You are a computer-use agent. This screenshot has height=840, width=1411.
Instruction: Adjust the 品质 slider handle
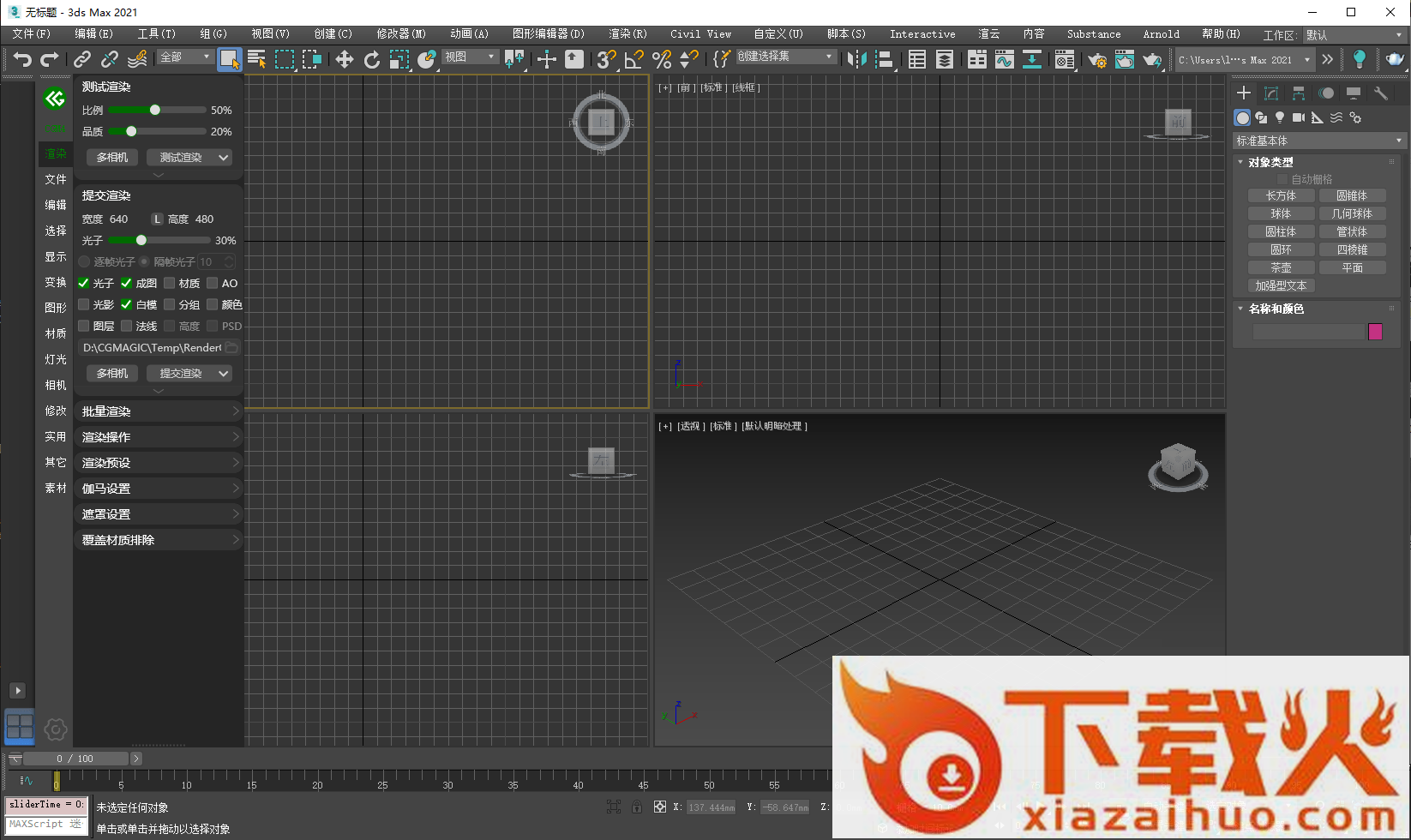point(131,131)
